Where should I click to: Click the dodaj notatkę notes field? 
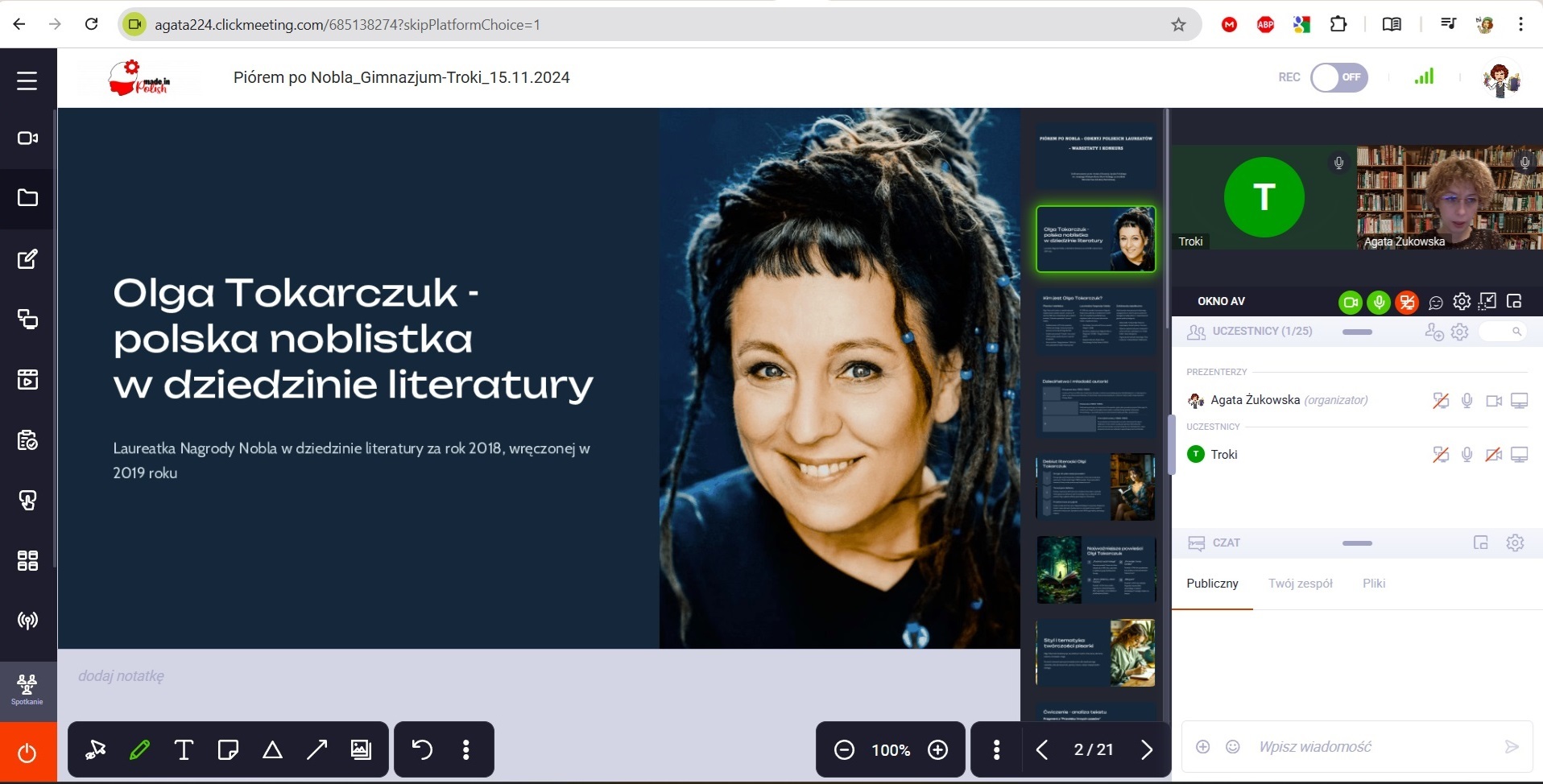click(x=539, y=676)
